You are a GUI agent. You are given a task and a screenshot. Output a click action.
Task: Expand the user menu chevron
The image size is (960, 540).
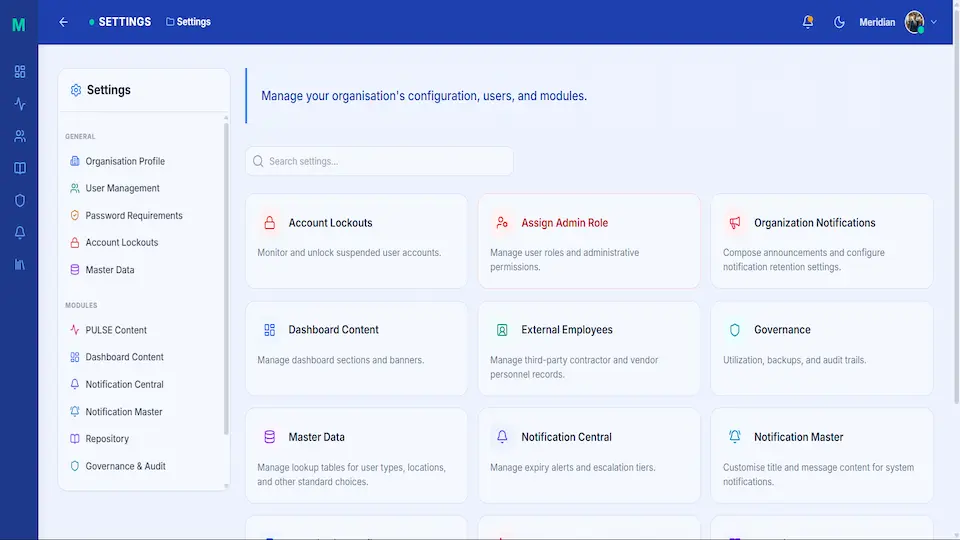(x=934, y=22)
